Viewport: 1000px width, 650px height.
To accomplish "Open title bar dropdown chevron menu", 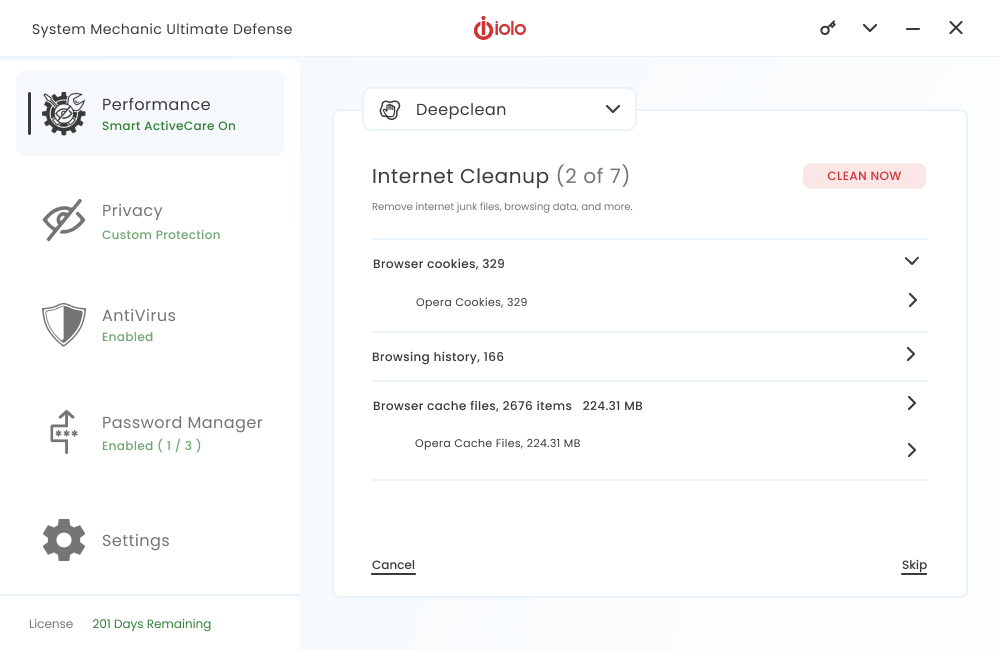I will [870, 28].
